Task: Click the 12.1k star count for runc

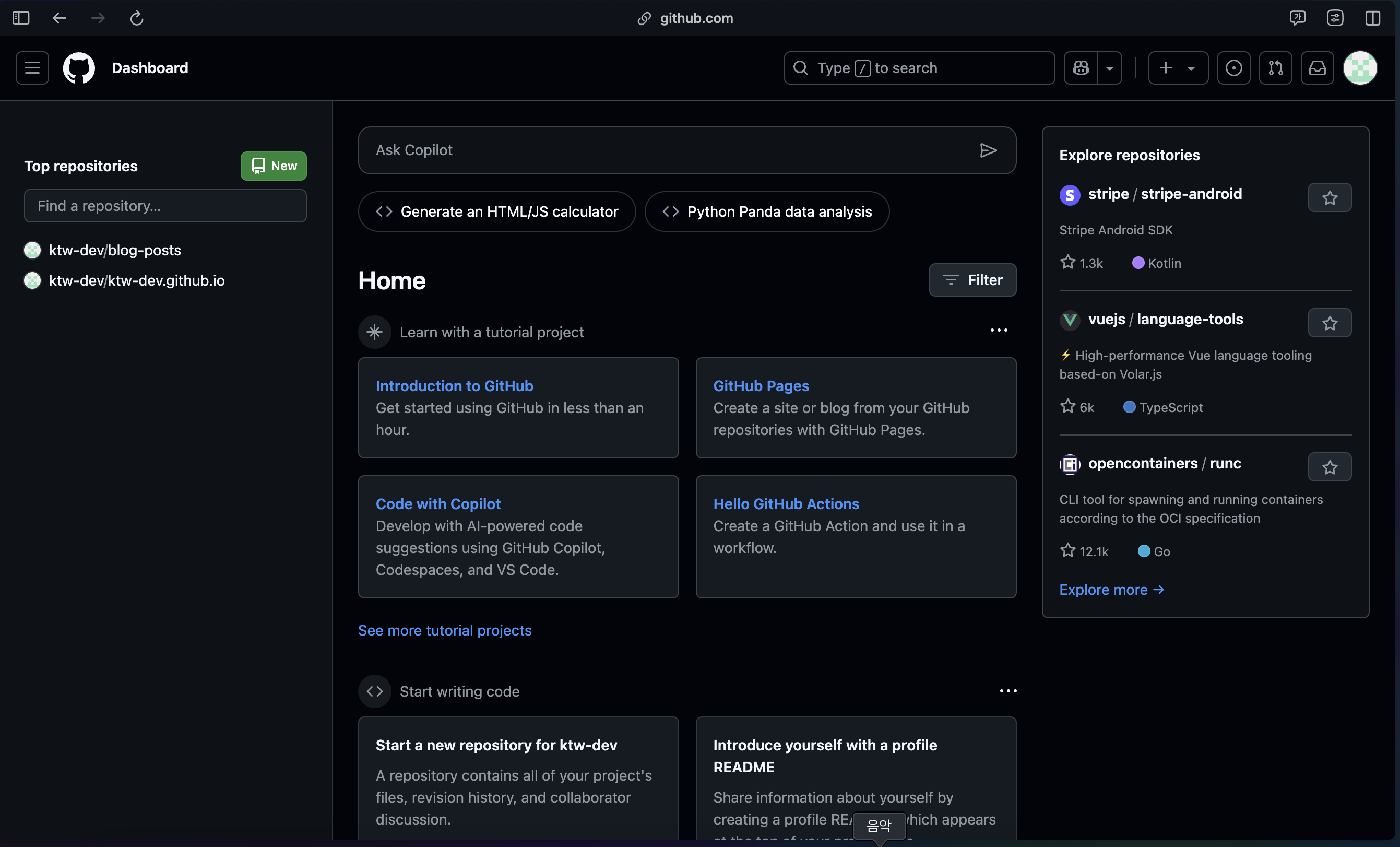Action: click(1084, 551)
